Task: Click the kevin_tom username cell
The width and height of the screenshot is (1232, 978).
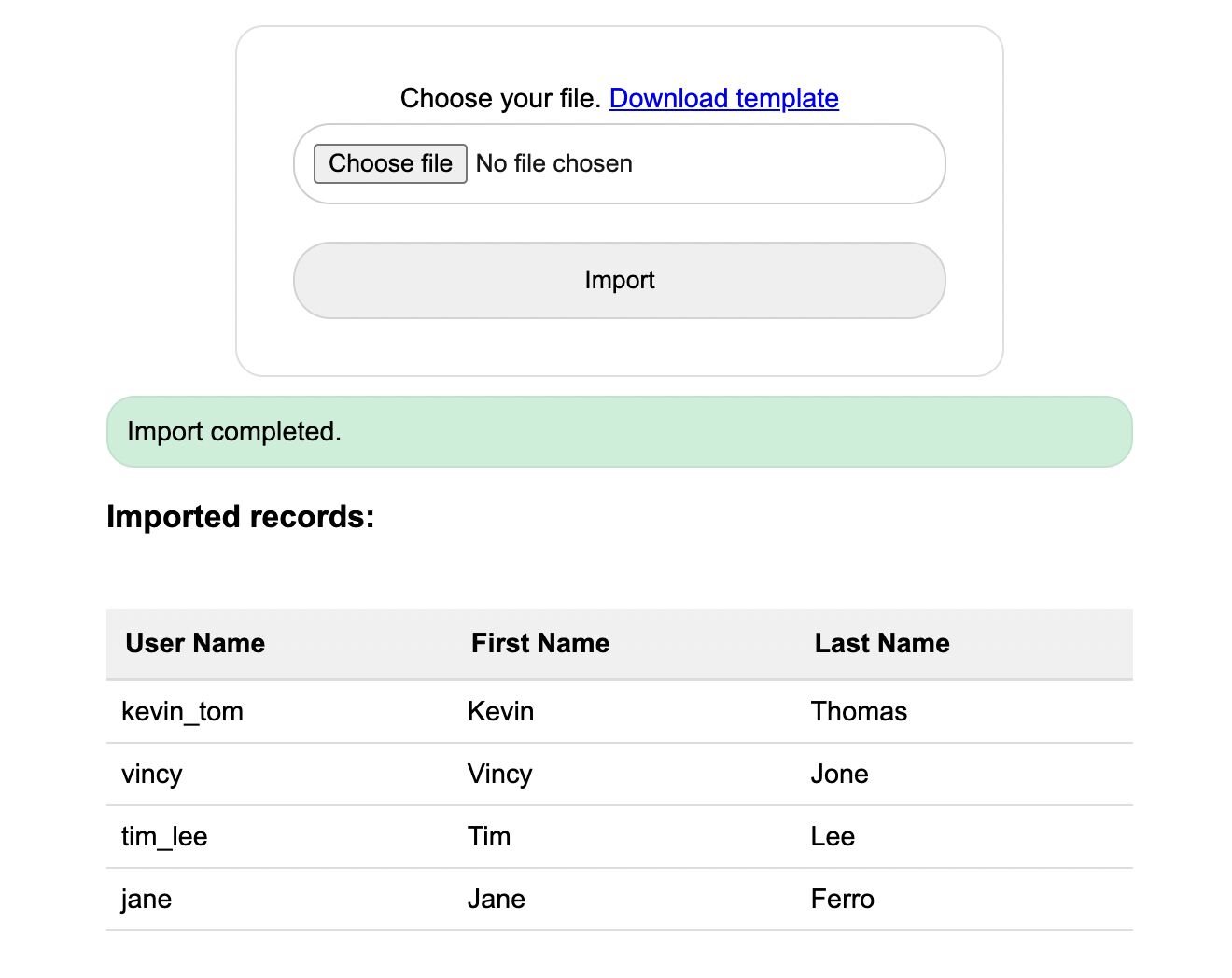Action: tap(182, 711)
